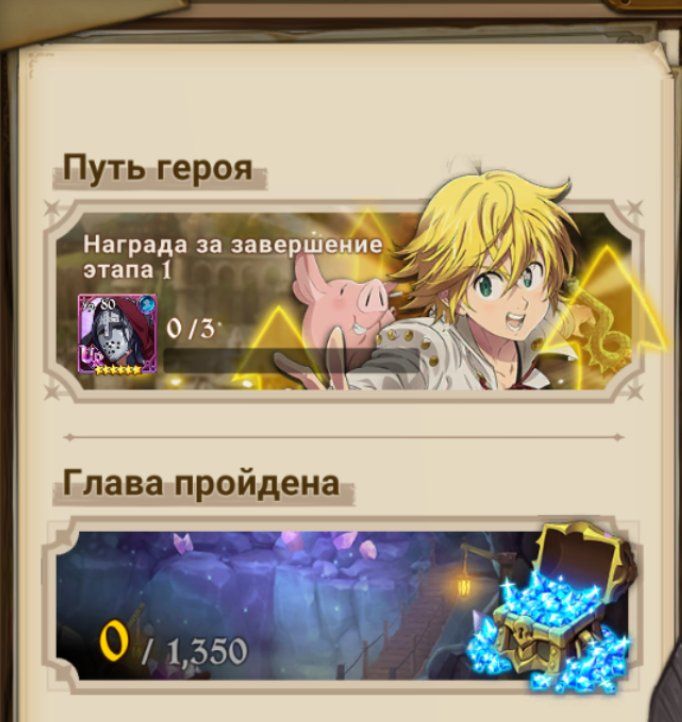Screen dimensions: 682x722
Task: Open the UR hero reward portrait
Action: click(x=118, y=334)
